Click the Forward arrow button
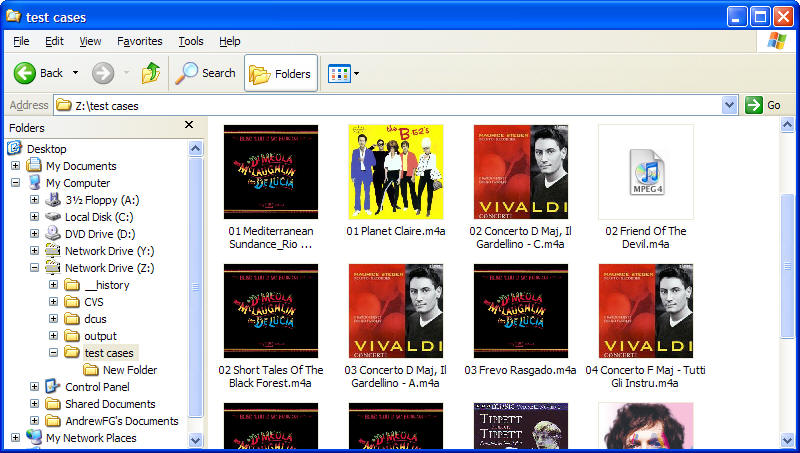Screen dimensions: 800x453 pyautogui.click(x=103, y=73)
